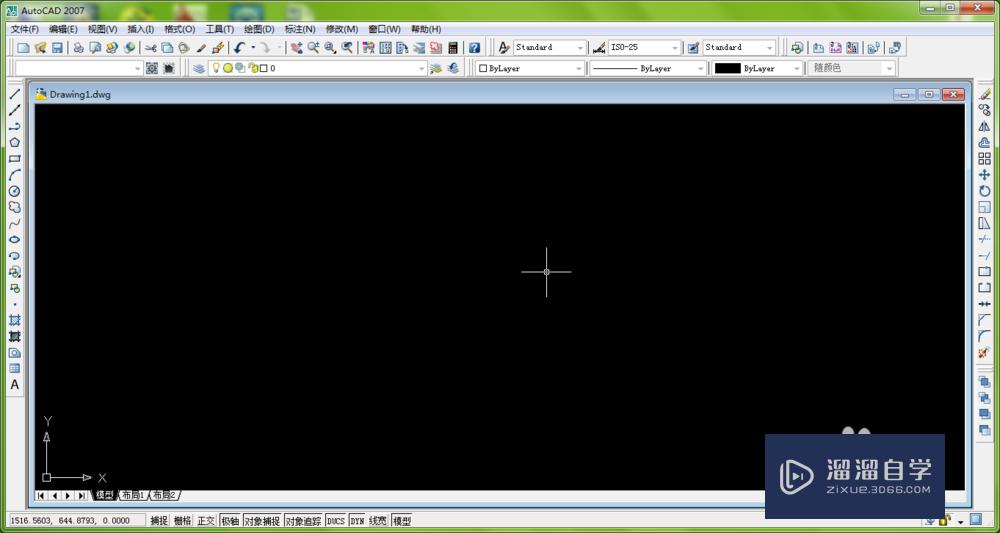1000x533 pixels.
Task: Select the Rotate tool
Action: (985, 191)
